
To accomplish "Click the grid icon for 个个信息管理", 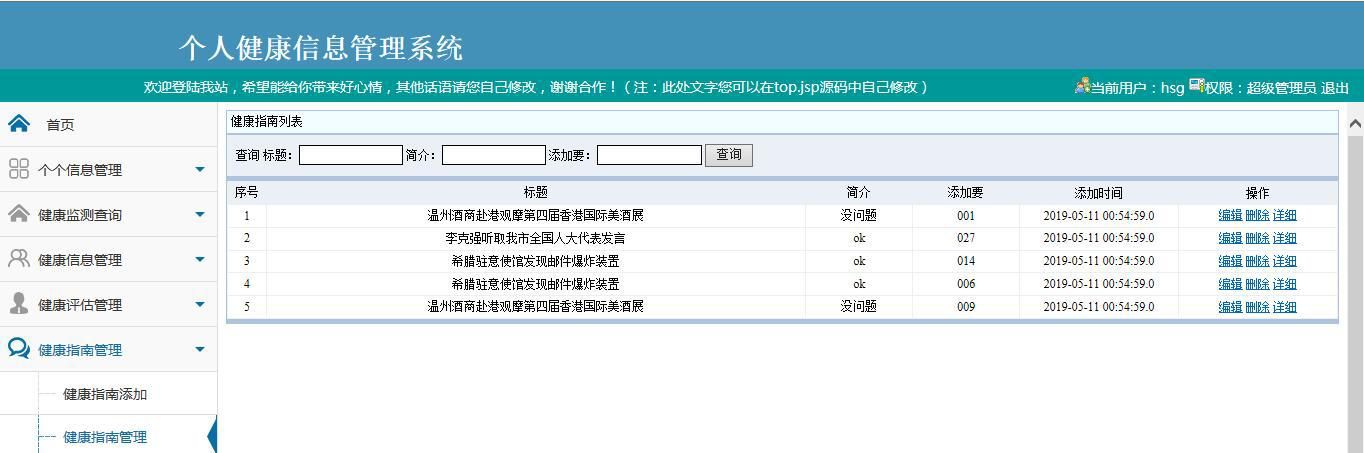I will (19, 169).
